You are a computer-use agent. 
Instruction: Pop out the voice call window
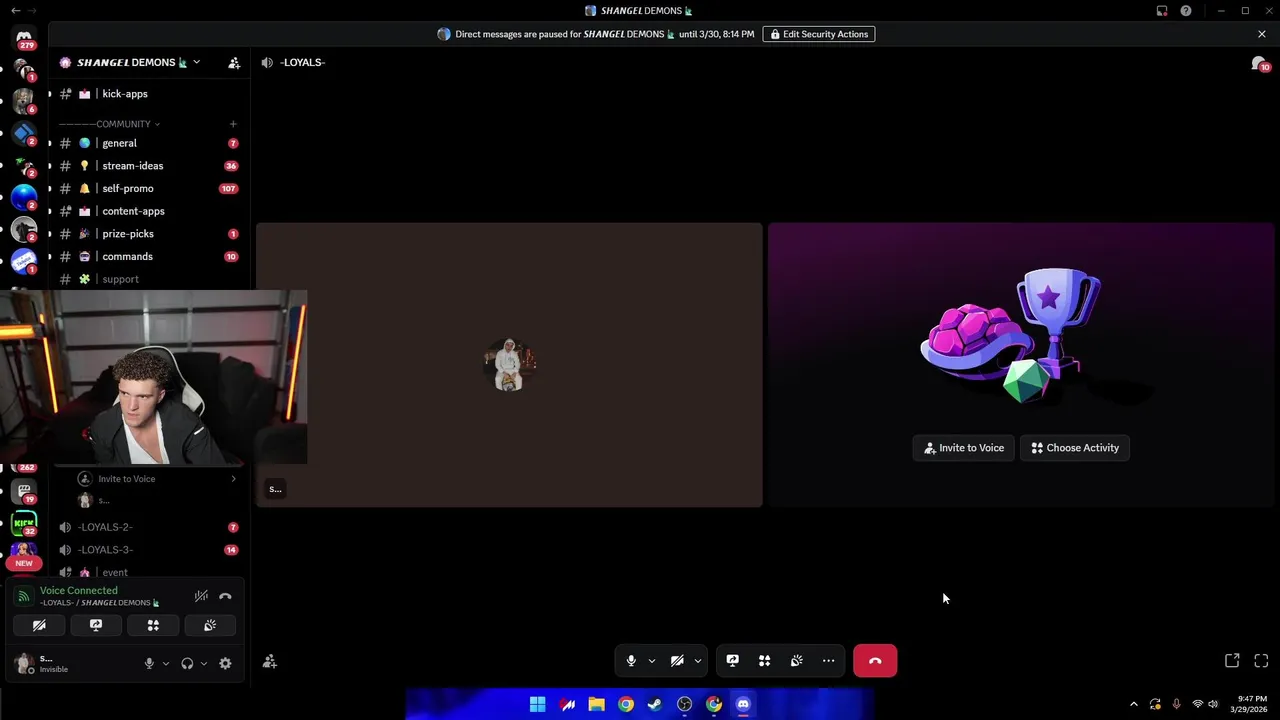[1232, 661]
